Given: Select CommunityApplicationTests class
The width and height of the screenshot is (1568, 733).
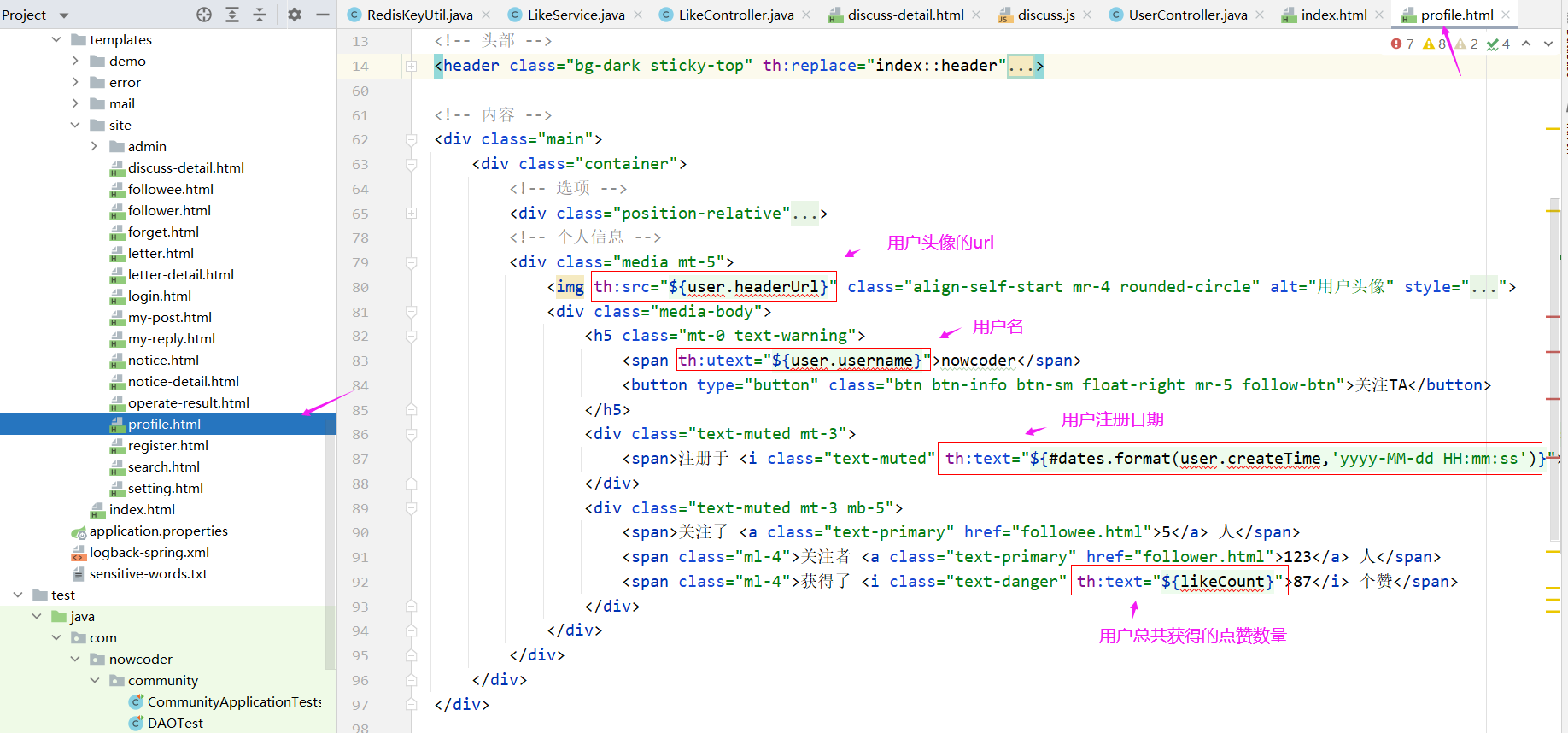Looking at the screenshot, I should [234, 701].
